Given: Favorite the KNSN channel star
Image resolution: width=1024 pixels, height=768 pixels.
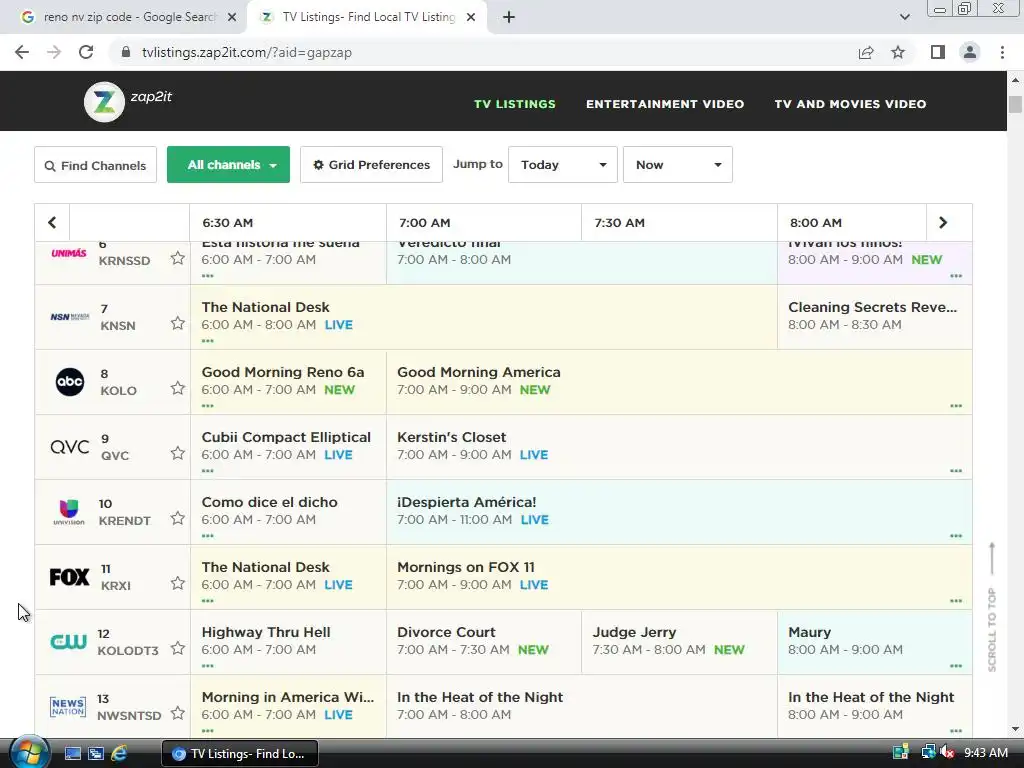Looking at the screenshot, I should (x=178, y=323).
